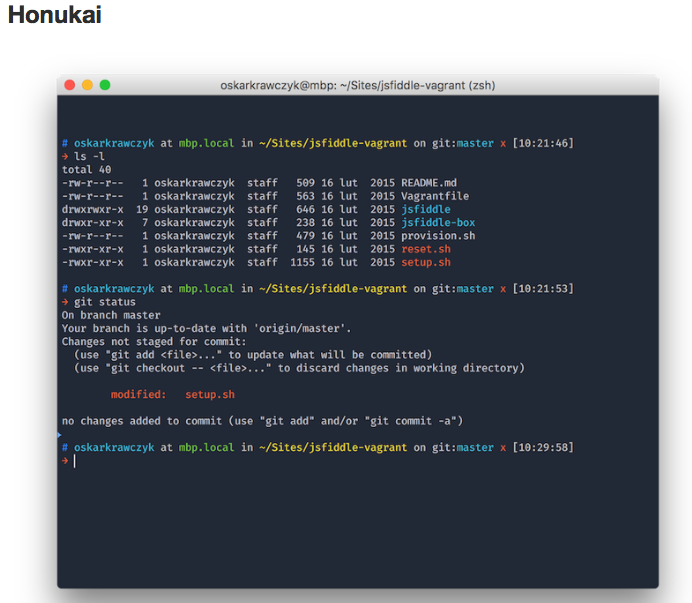Click the [10:29:58] timestamp in last prompt
The height and width of the screenshot is (603, 692).
[x=542, y=448]
